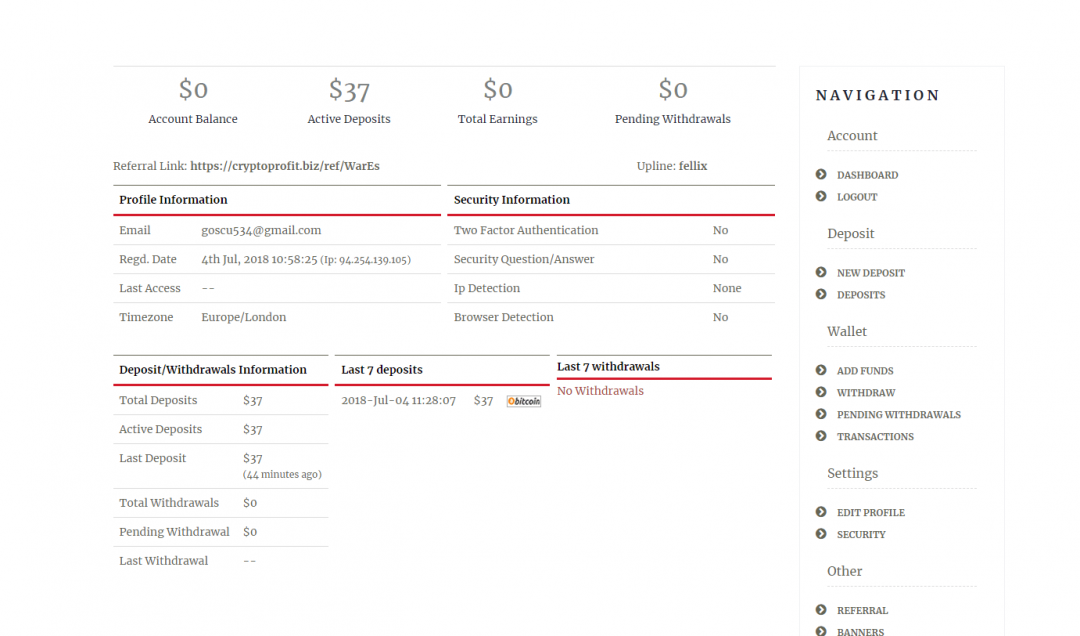
Task: Open the Deposits navigation link
Action: (860, 295)
